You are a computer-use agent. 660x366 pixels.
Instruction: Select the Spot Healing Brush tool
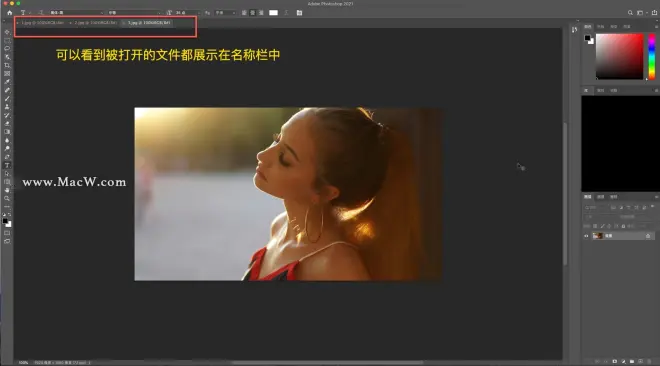(7, 90)
